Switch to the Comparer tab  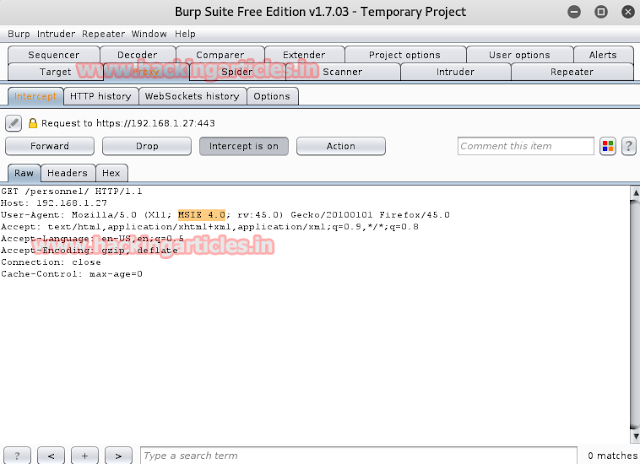[x=220, y=55]
